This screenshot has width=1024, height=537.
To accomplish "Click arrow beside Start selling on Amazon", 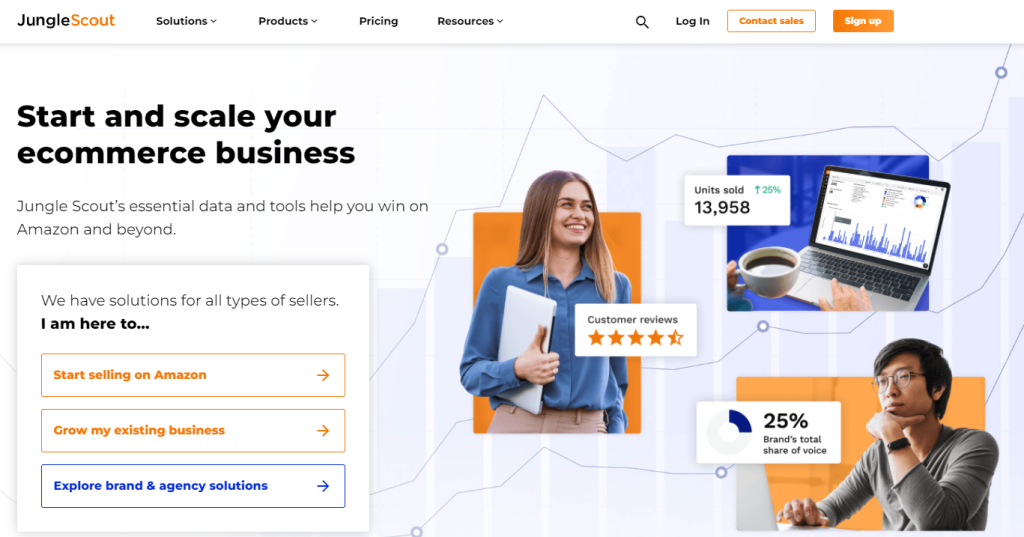I will [323, 375].
